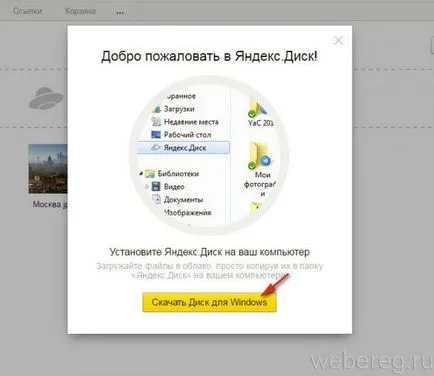Open the three-dots more menu

120,12
